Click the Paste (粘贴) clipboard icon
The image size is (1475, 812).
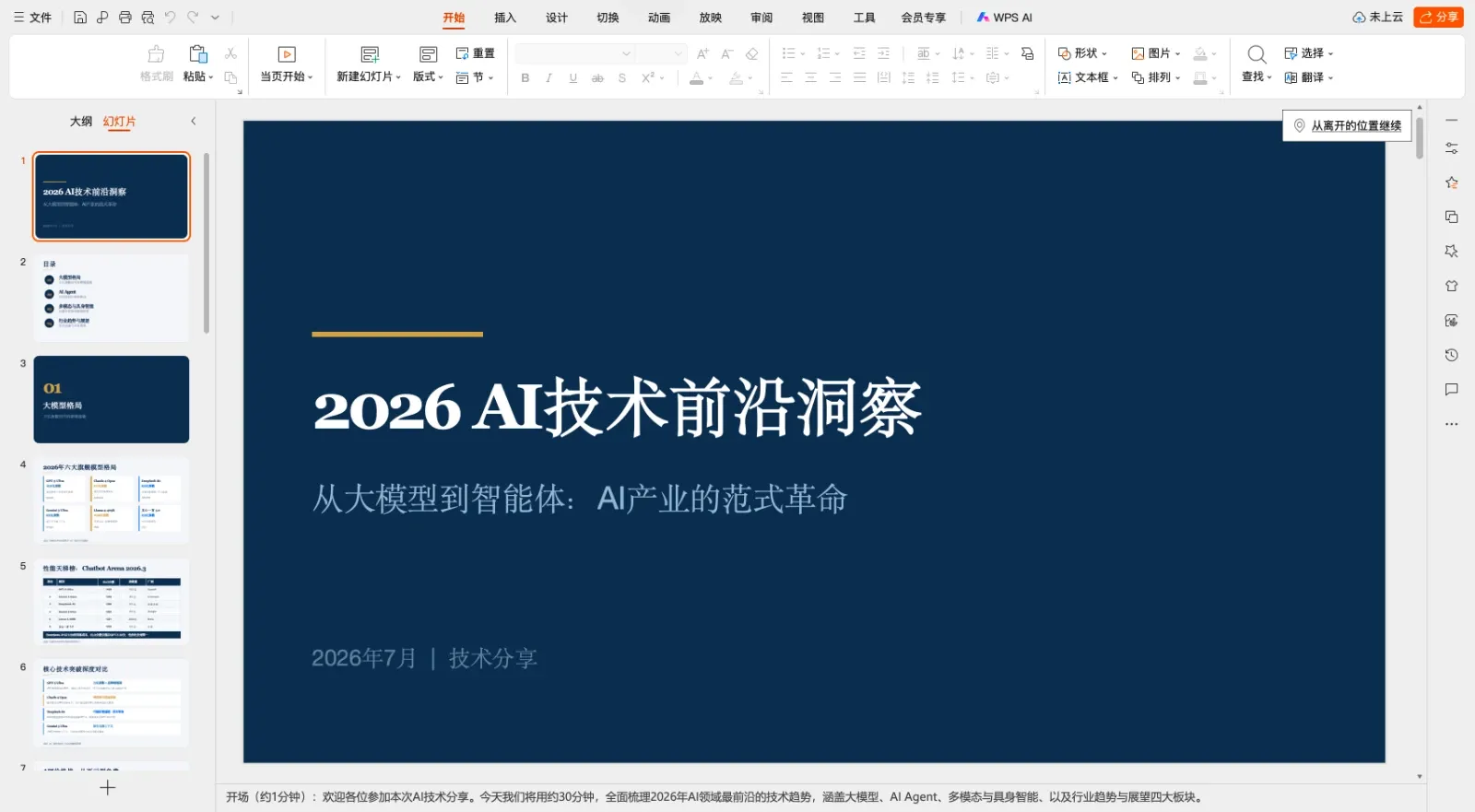[197, 54]
